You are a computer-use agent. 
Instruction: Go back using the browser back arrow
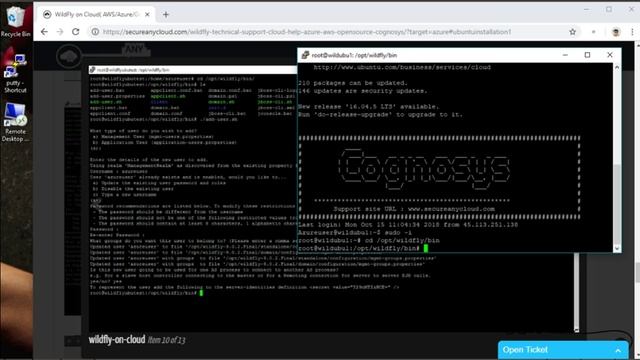point(44,32)
